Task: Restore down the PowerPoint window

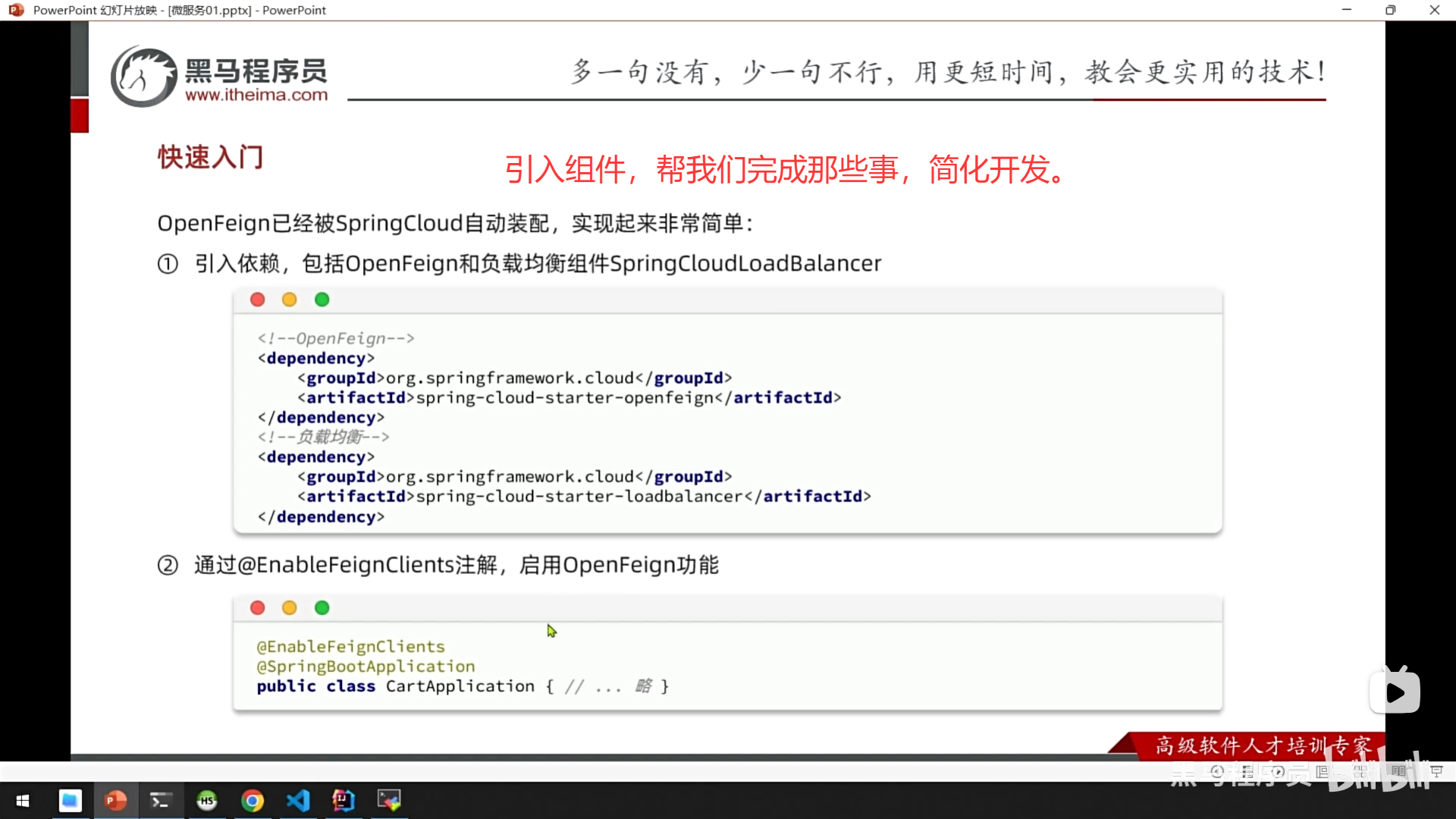Action: [1390, 10]
